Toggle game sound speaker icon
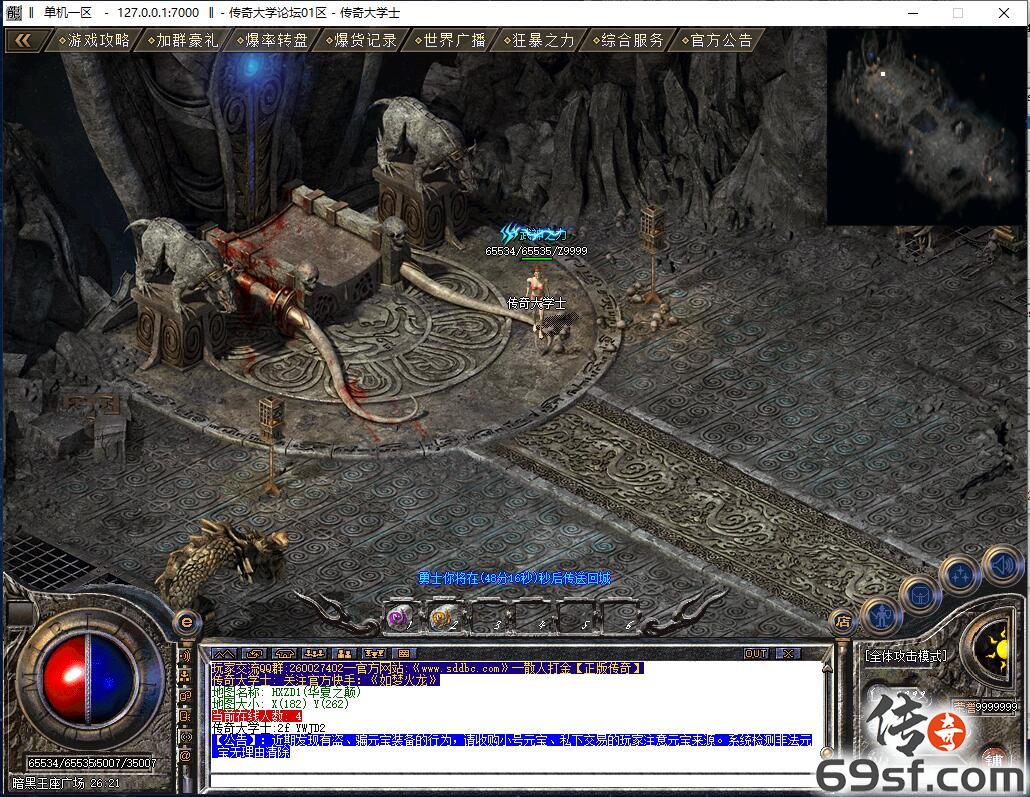1030x797 pixels. click(1002, 564)
